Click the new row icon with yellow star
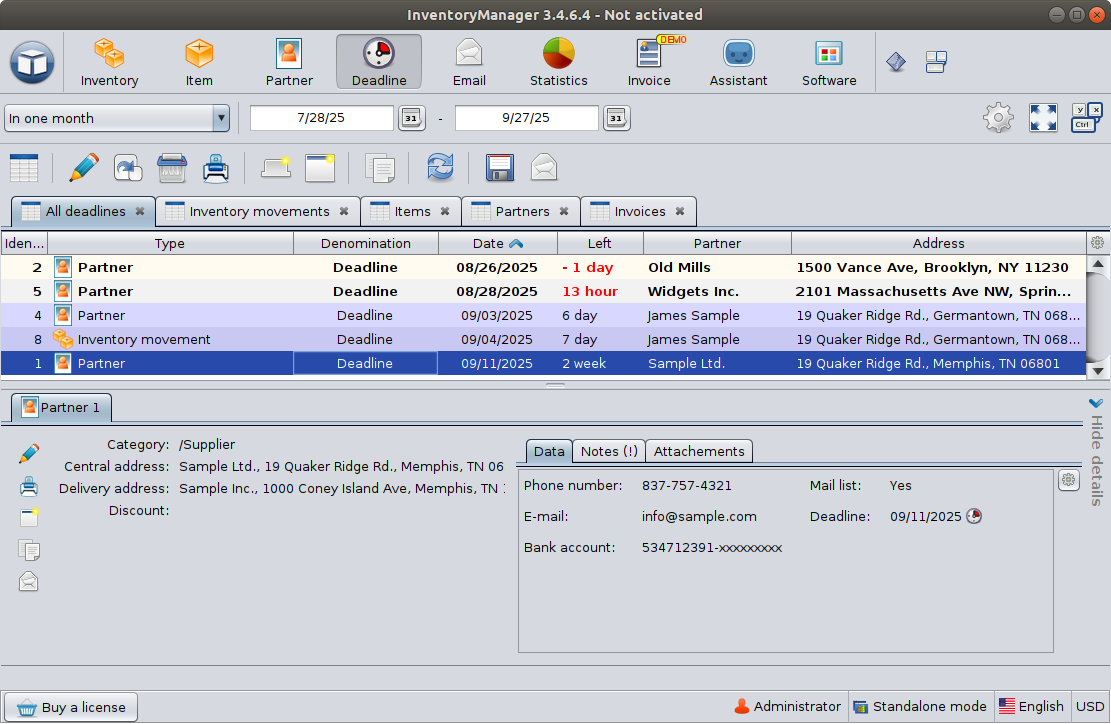 (x=276, y=169)
